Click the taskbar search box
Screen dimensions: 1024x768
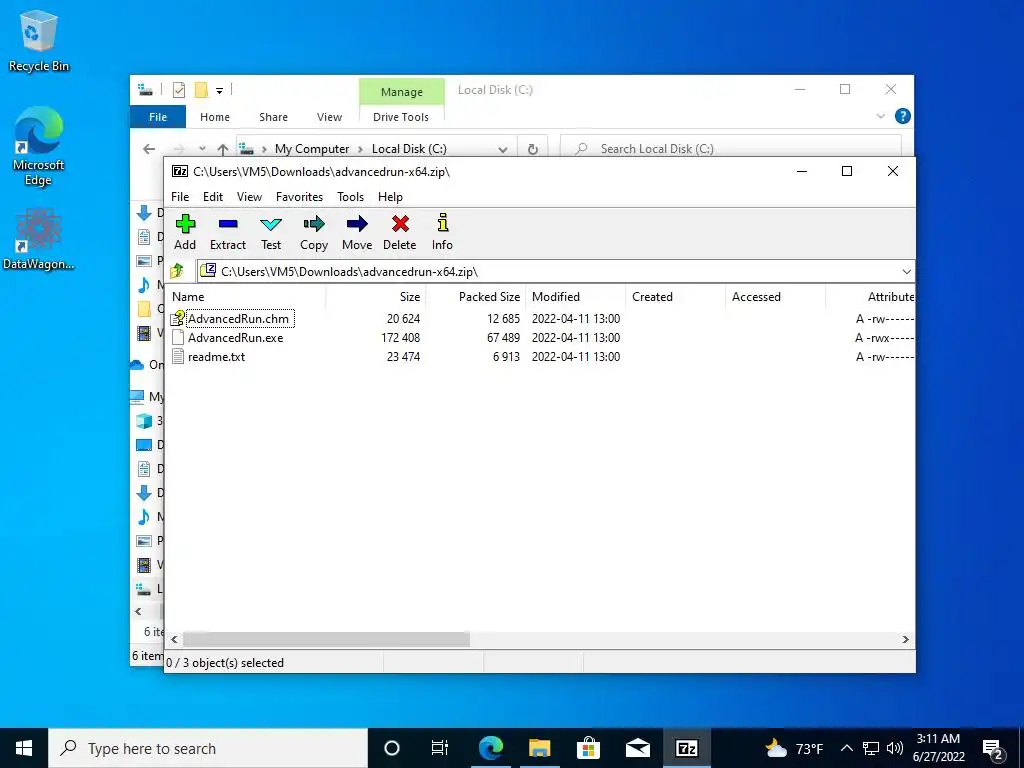(x=208, y=748)
